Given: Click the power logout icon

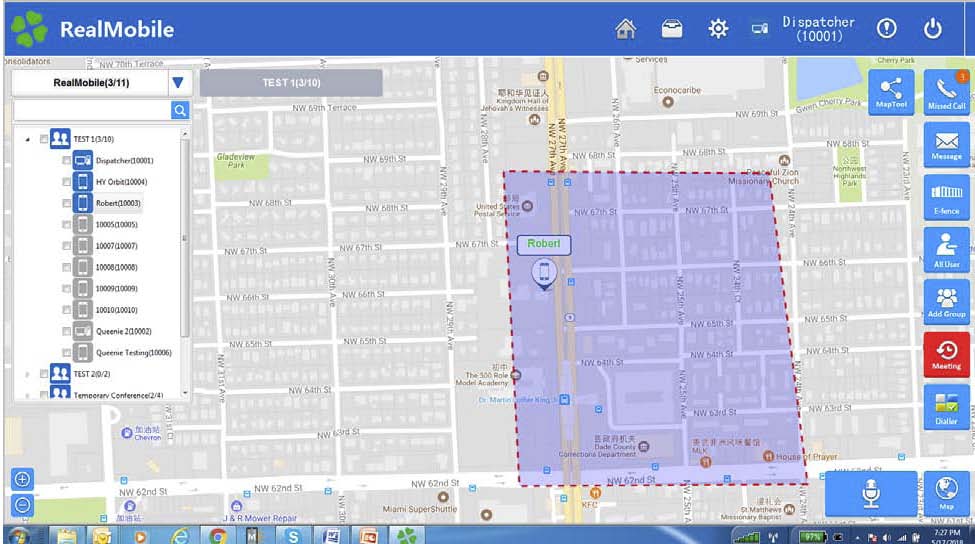Looking at the screenshot, I should (933, 29).
